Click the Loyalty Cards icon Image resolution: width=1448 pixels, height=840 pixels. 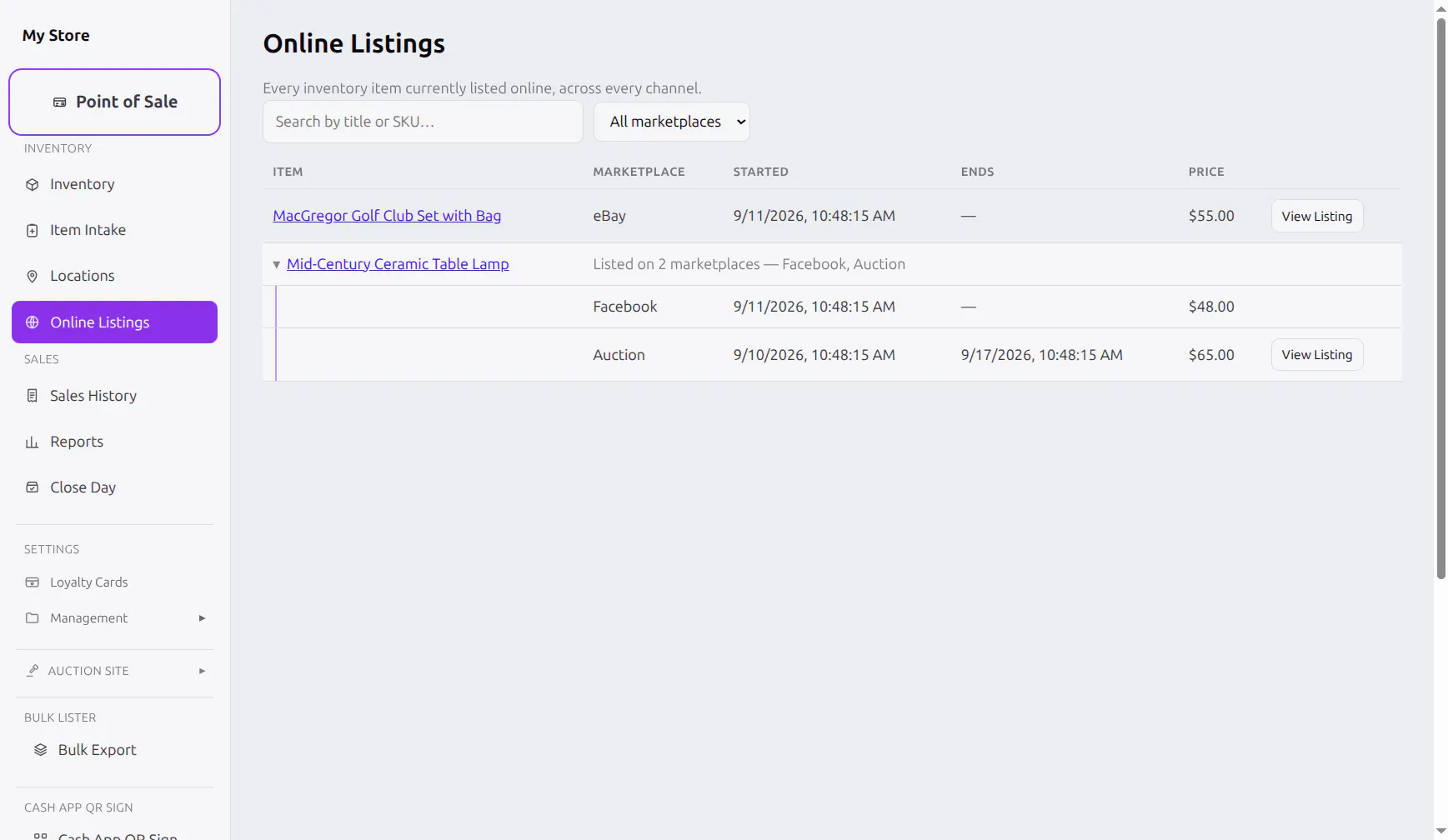click(x=32, y=582)
